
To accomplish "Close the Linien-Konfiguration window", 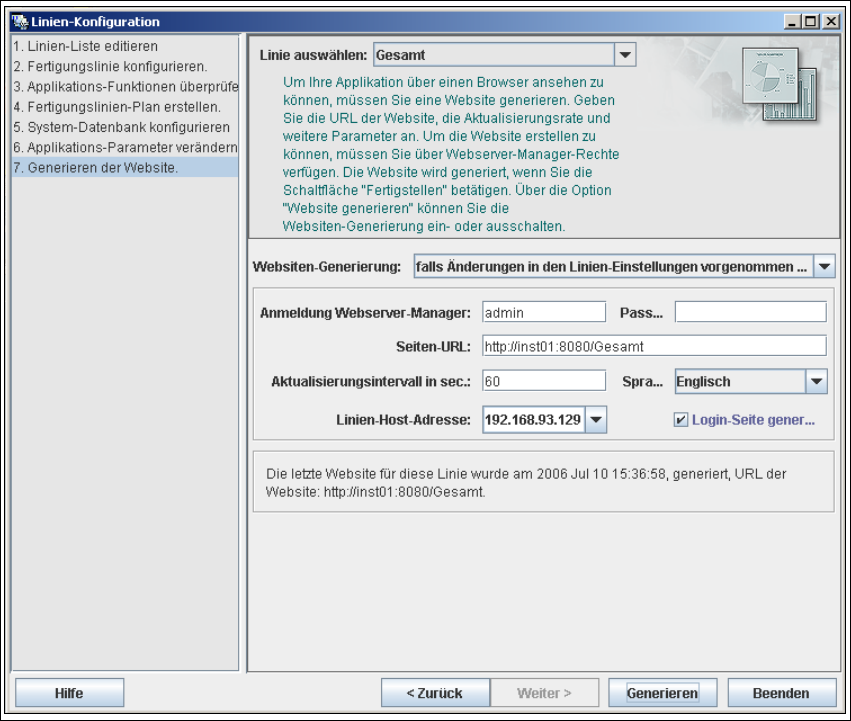I will [x=831, y=22].
